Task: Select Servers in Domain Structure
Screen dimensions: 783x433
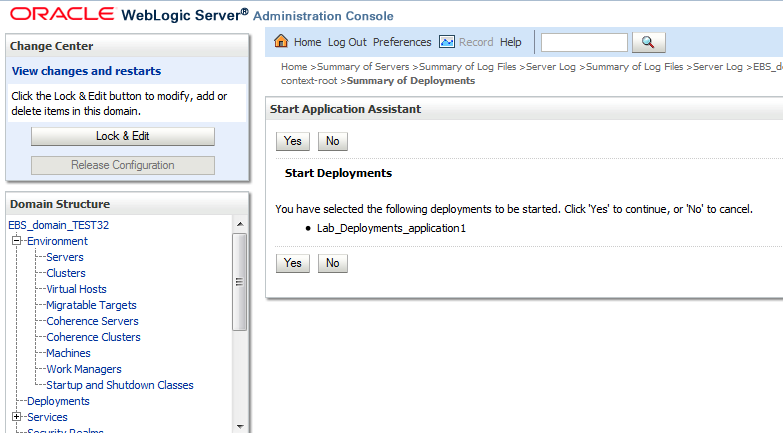Action: pyautogui.click(x=65, y=257)
